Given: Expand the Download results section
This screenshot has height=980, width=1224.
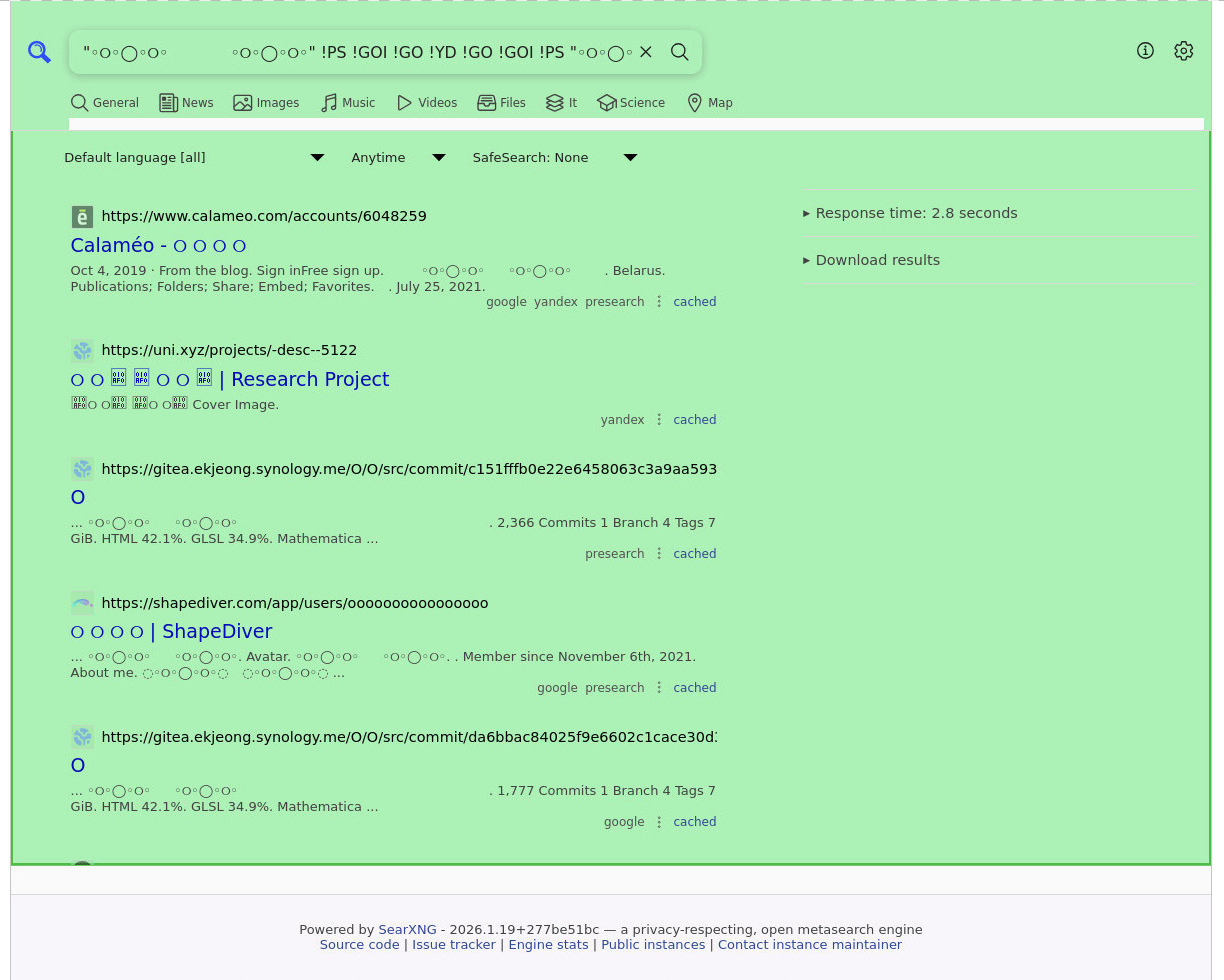Looking at the screenshot, I should click(876, 260).
